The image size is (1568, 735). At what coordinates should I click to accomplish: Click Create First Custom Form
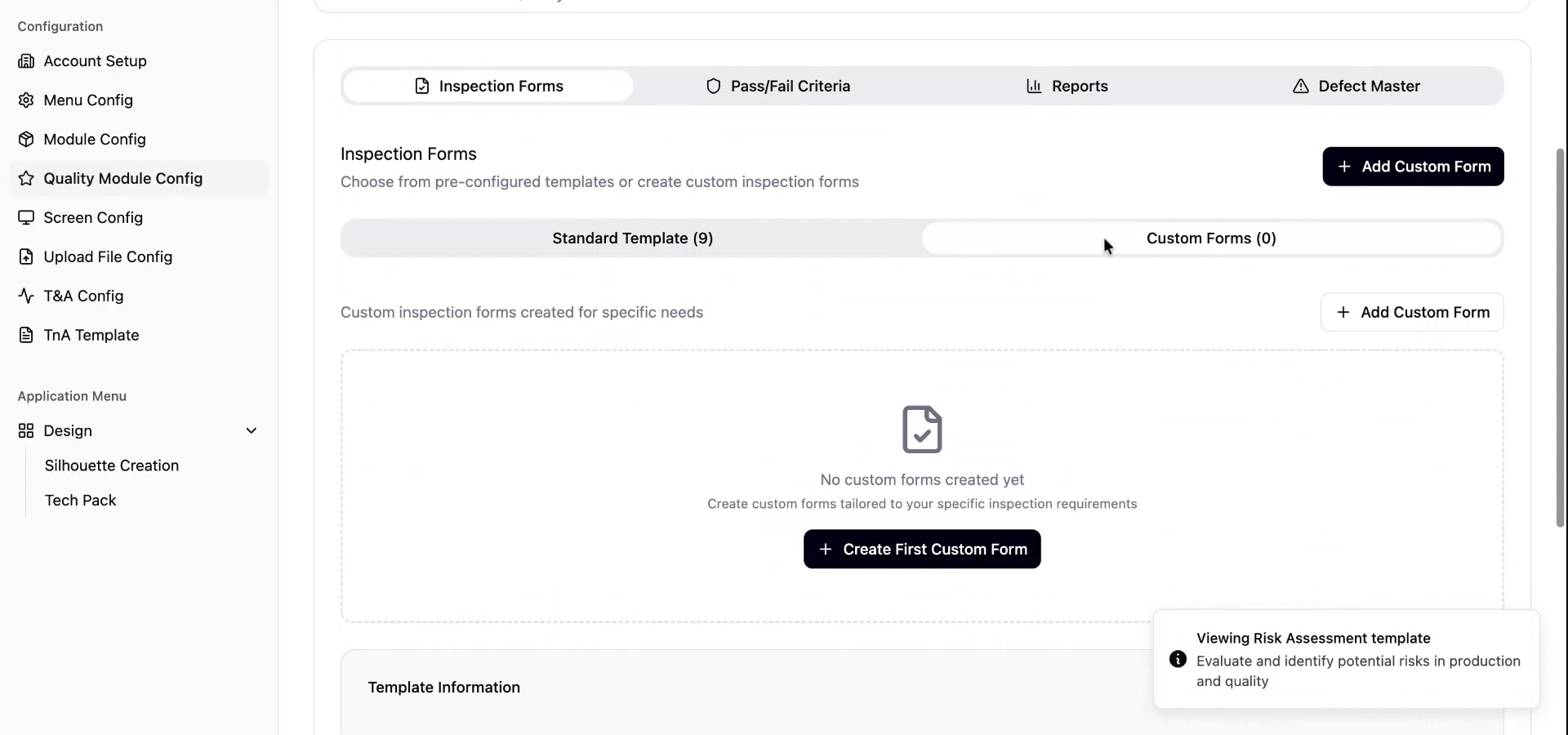pyautogui.click(x=921, y=549)
